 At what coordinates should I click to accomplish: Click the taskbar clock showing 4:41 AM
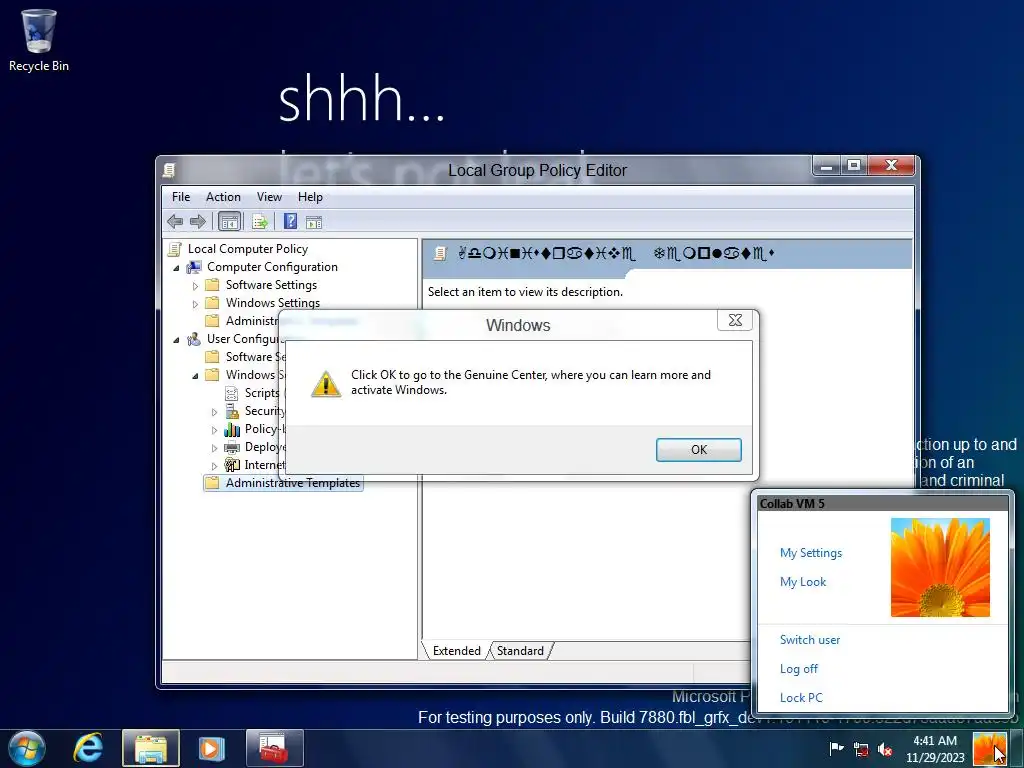pos(935,749)
